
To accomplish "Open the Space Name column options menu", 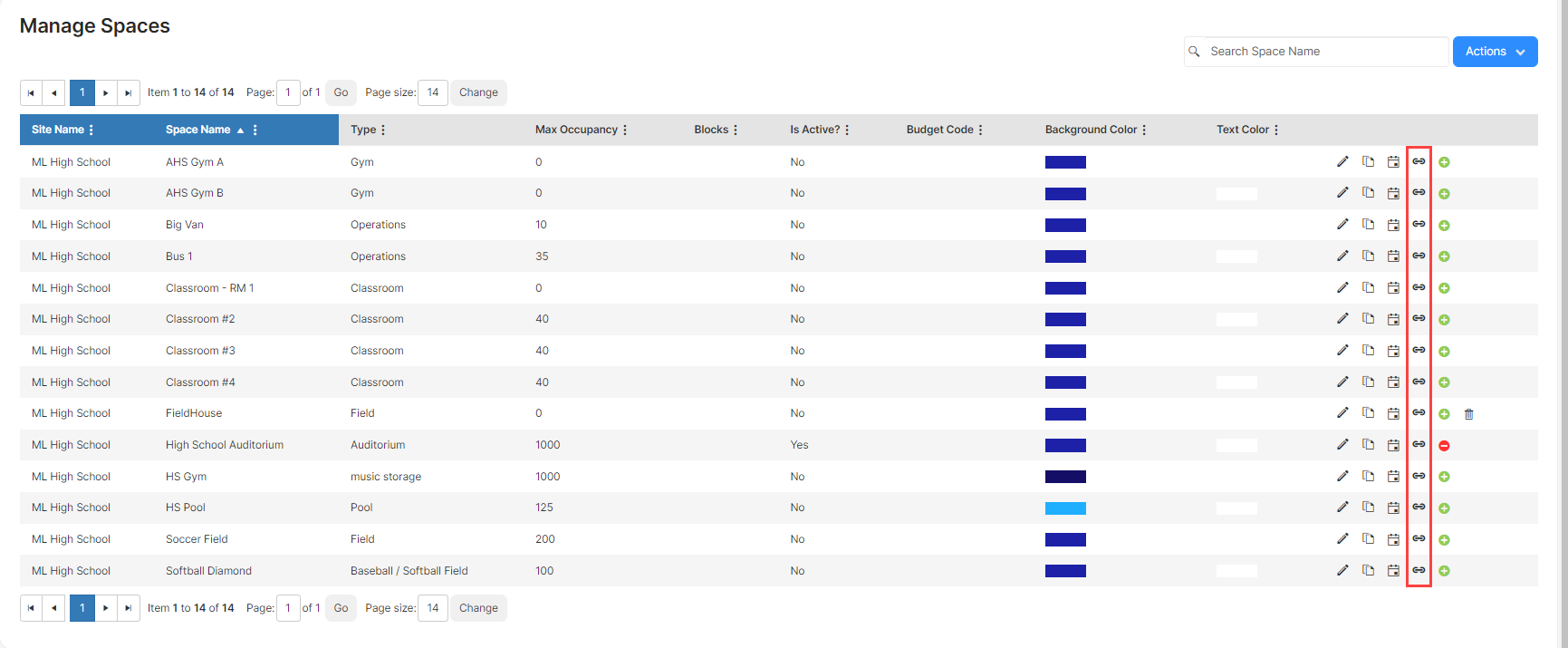I will [x=255, y=130].
